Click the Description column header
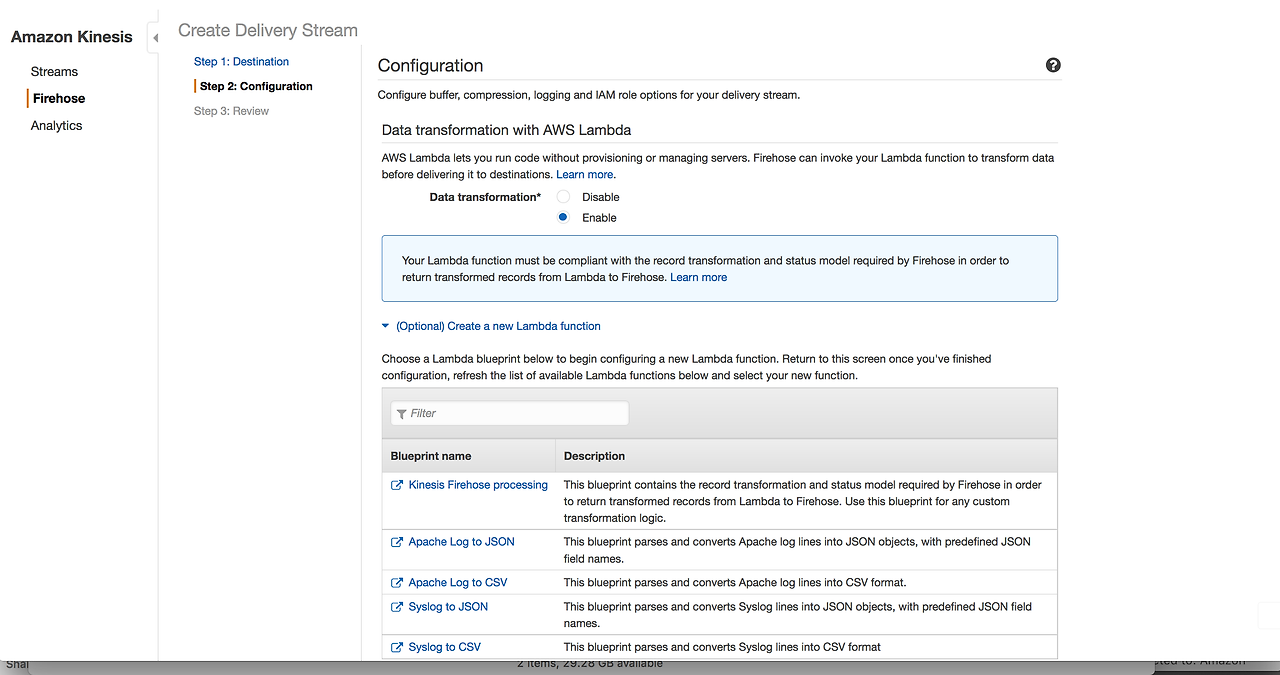The image size is (1280, 675). (x=594, y=456)
